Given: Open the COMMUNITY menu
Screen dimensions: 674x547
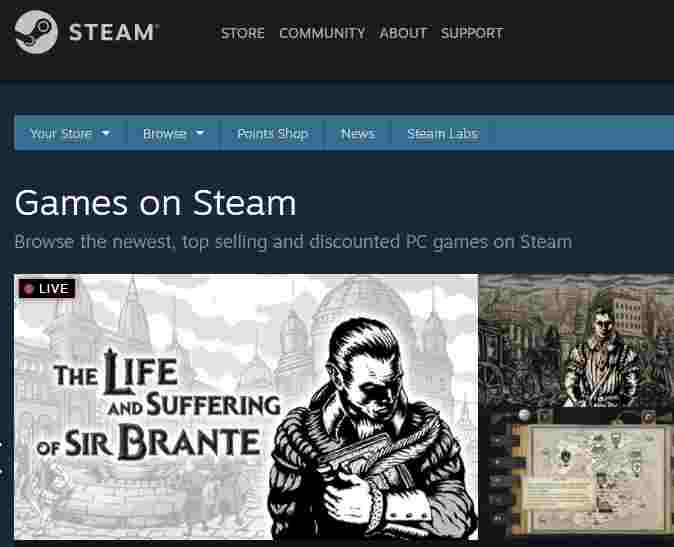Looking at the screenshot, I should (322, 33).
